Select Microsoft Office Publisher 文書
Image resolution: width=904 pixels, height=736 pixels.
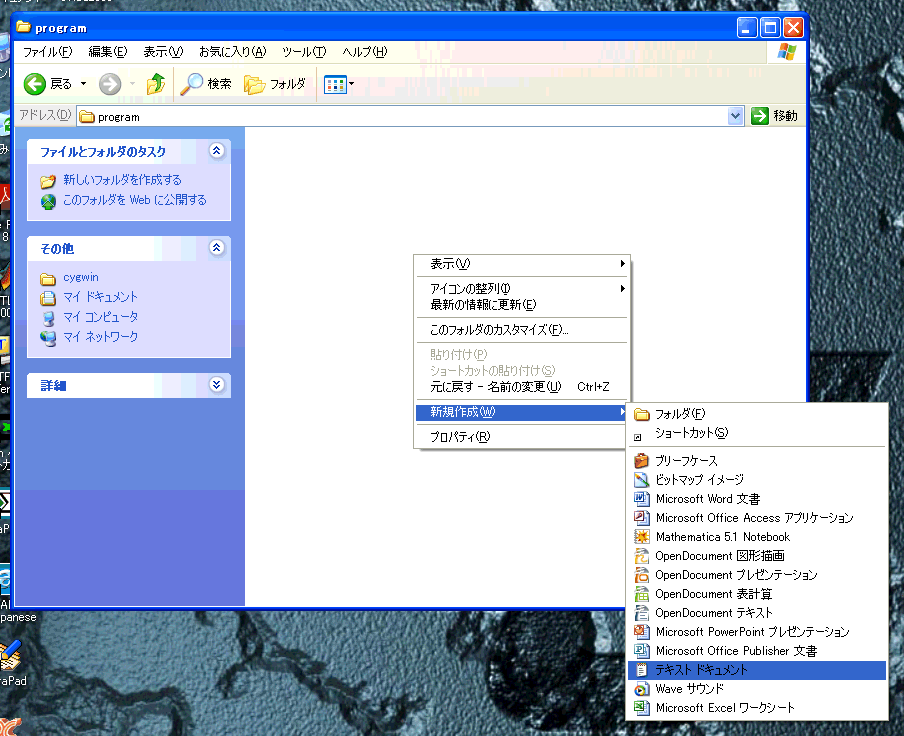[x=756, y=651]
